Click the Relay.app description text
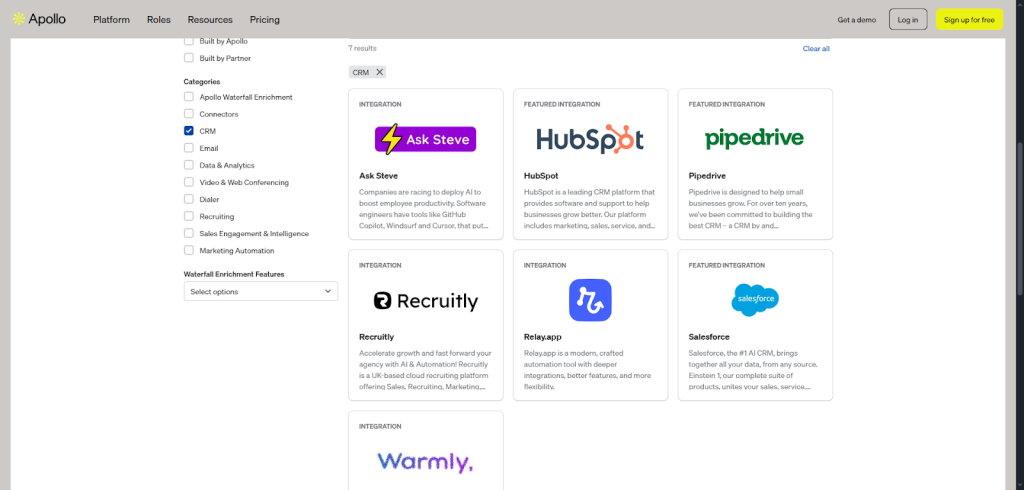This screenshot has height=490, width=1024. tap(587, 370)
